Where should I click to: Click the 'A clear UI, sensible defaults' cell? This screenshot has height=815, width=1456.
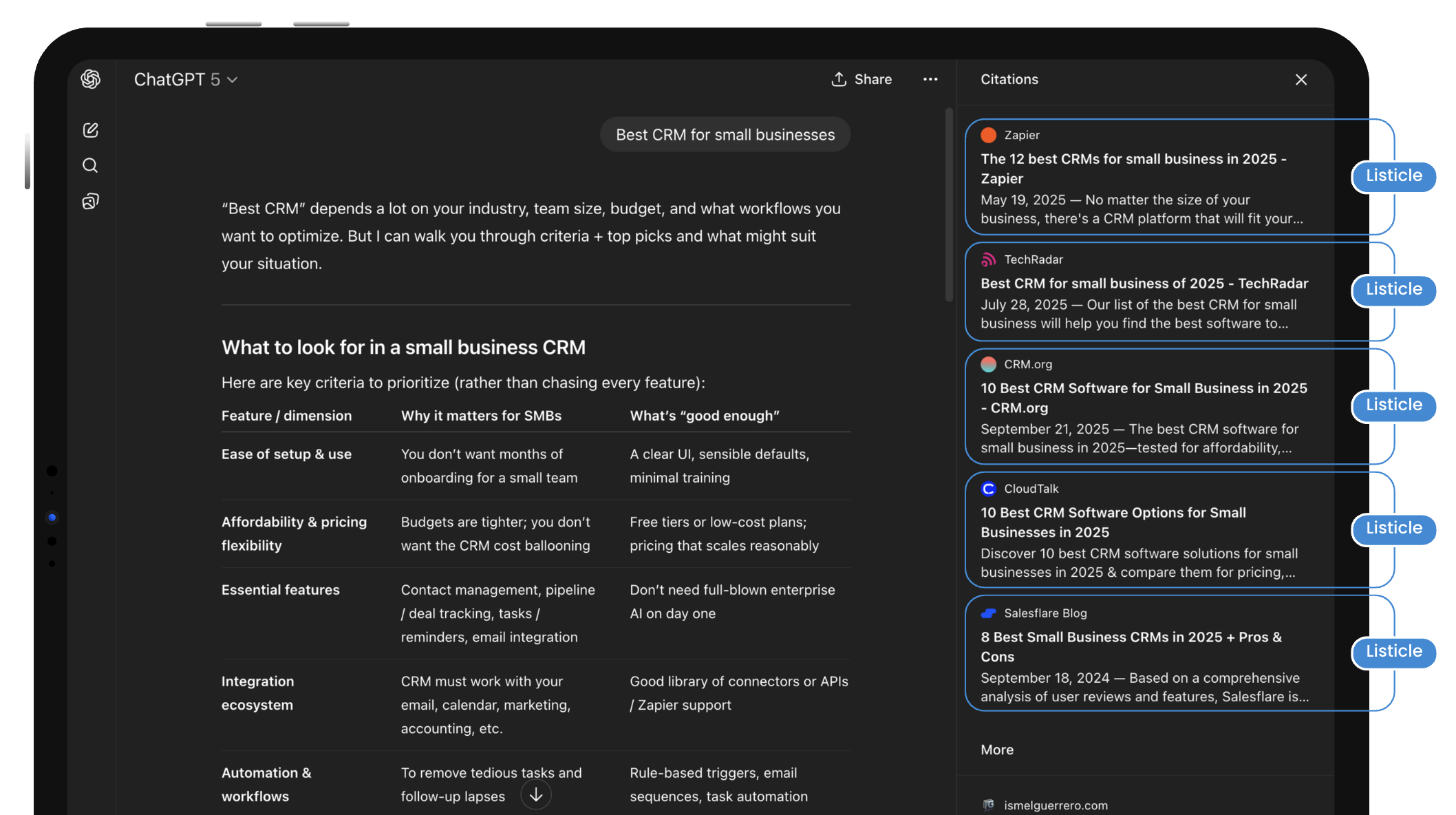(719, 466)
